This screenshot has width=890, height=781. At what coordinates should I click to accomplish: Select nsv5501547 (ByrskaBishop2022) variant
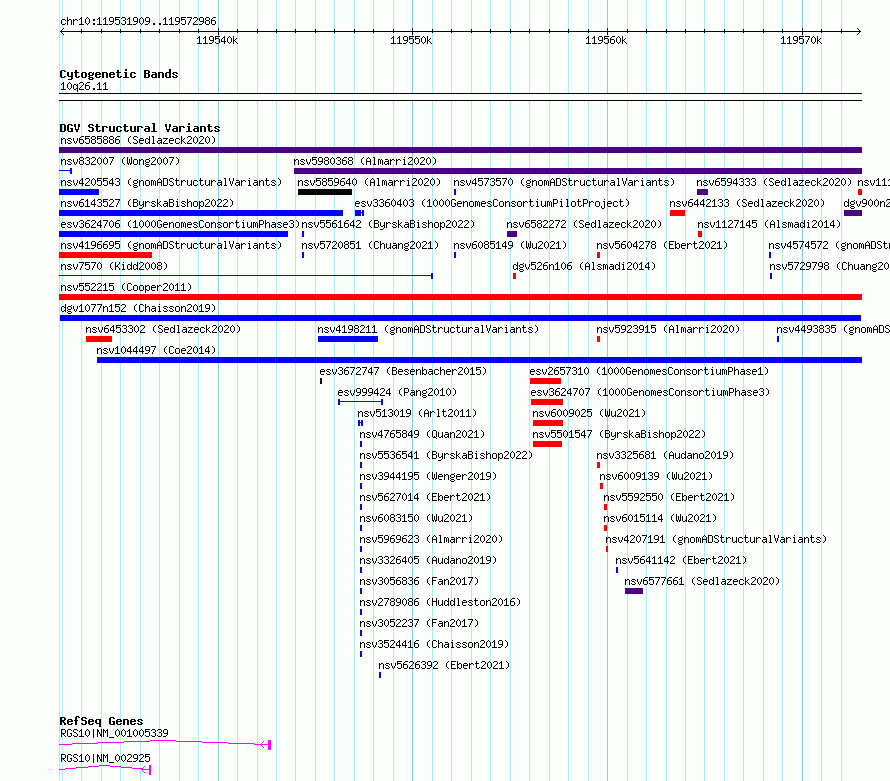pos(619,434)
